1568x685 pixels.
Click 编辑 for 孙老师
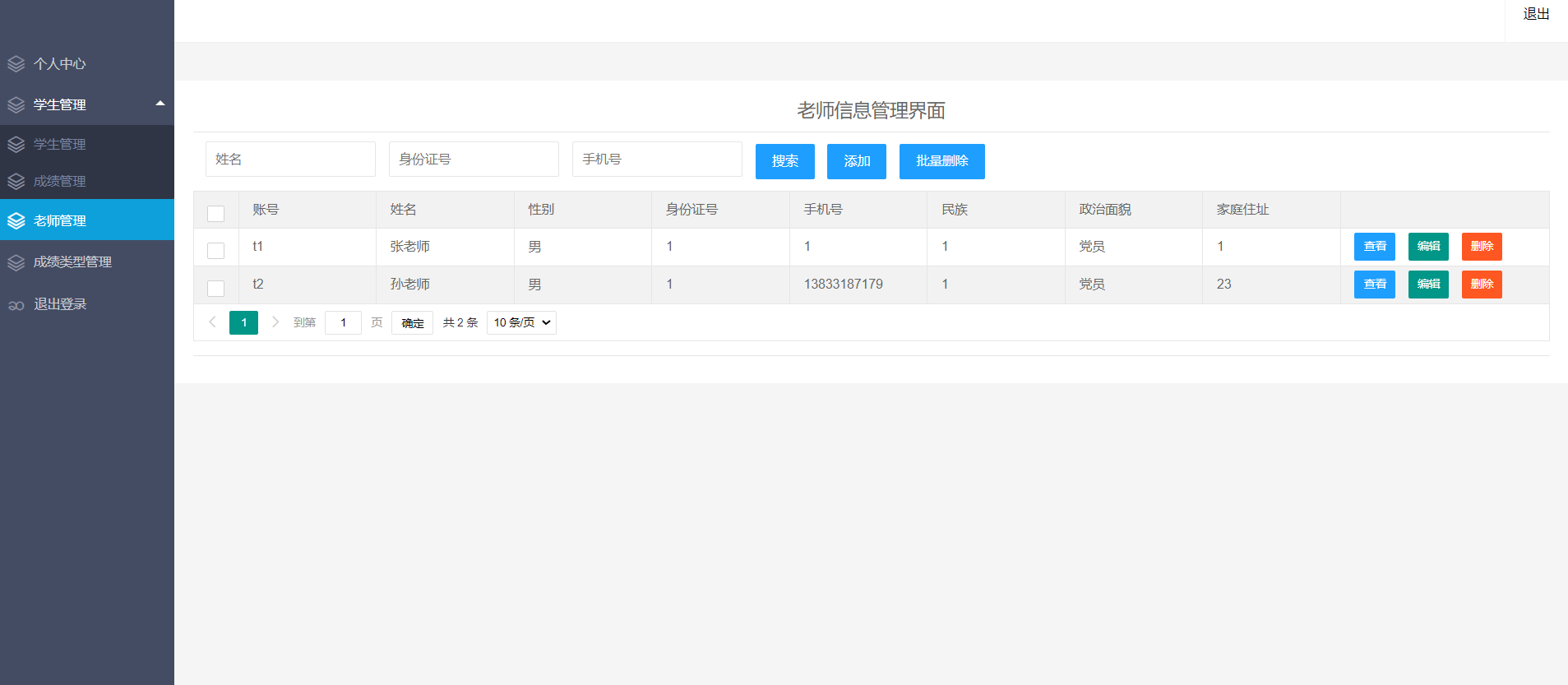point(1428,285)
